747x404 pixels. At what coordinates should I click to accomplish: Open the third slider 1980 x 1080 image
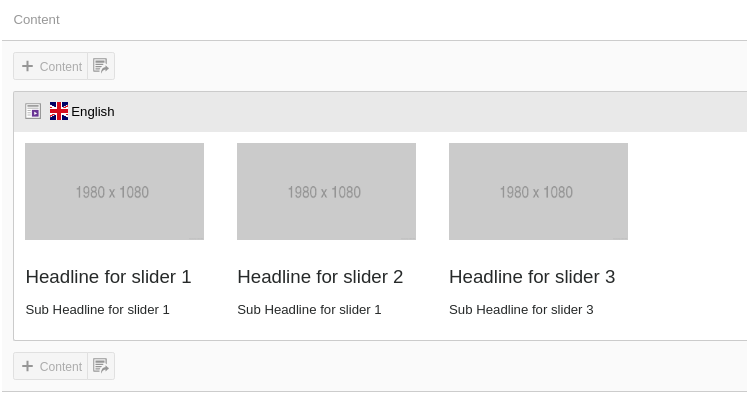point(538,191)
